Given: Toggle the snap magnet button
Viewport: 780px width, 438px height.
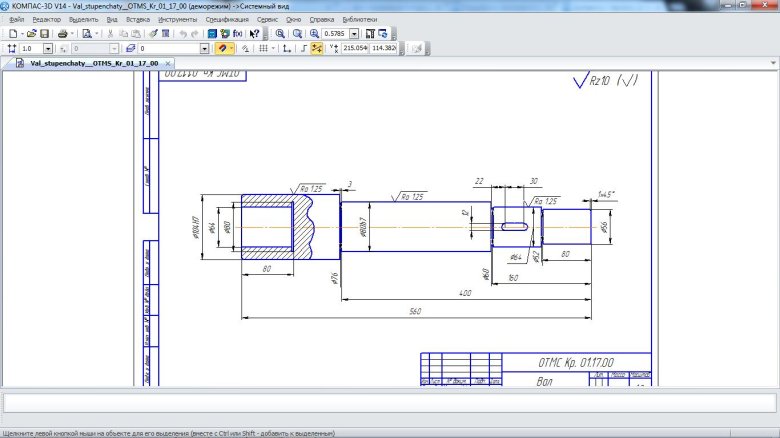Looking at the screenshot, I should pos(223,48).
